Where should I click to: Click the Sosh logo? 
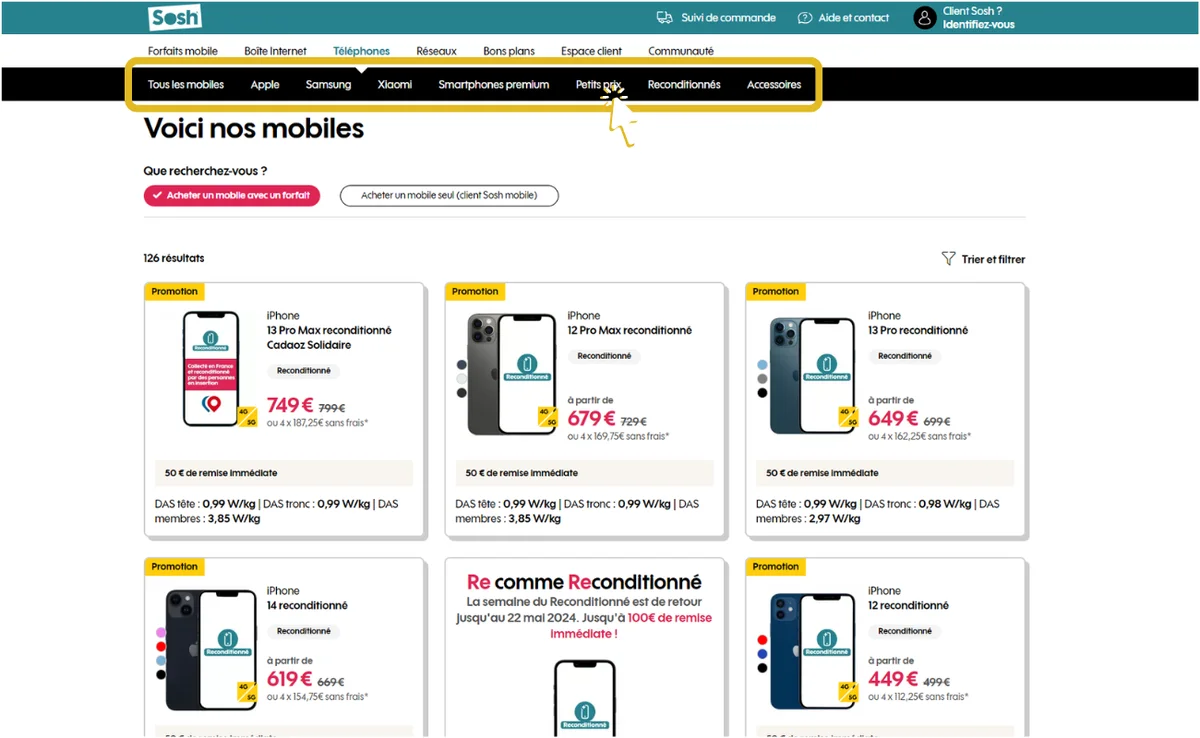pyautogui.click(x=175, y=17)
